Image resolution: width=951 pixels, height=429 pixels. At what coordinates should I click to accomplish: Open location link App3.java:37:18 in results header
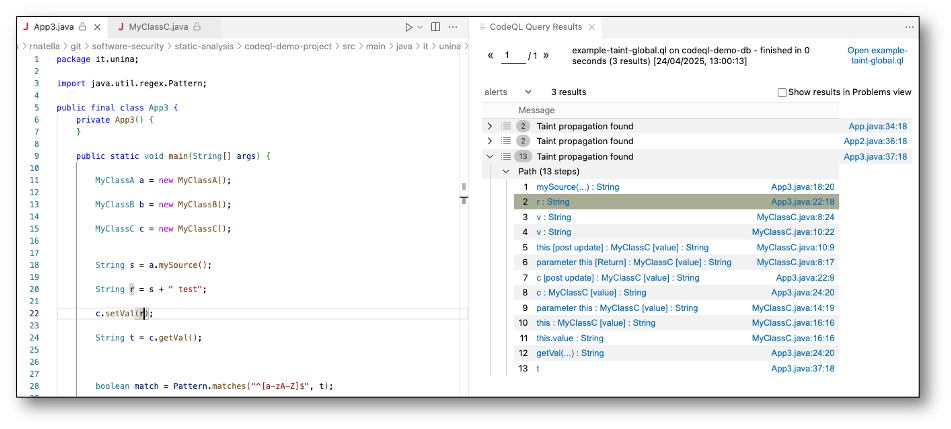(x=875, y=157)
